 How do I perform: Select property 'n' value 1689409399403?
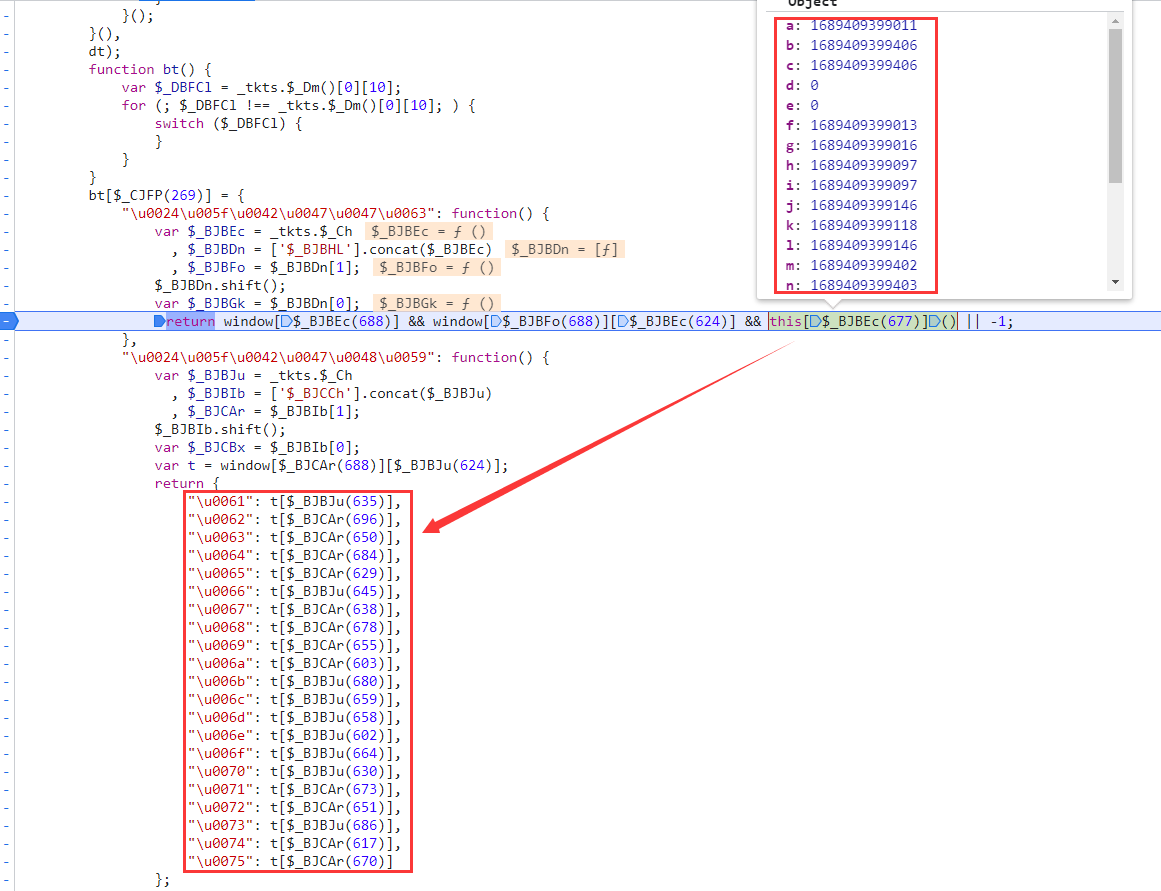point(863,285)
